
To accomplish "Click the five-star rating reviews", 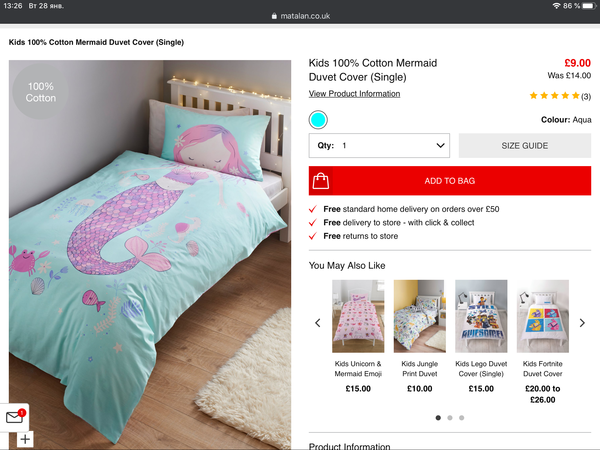I will coord(560,96).
